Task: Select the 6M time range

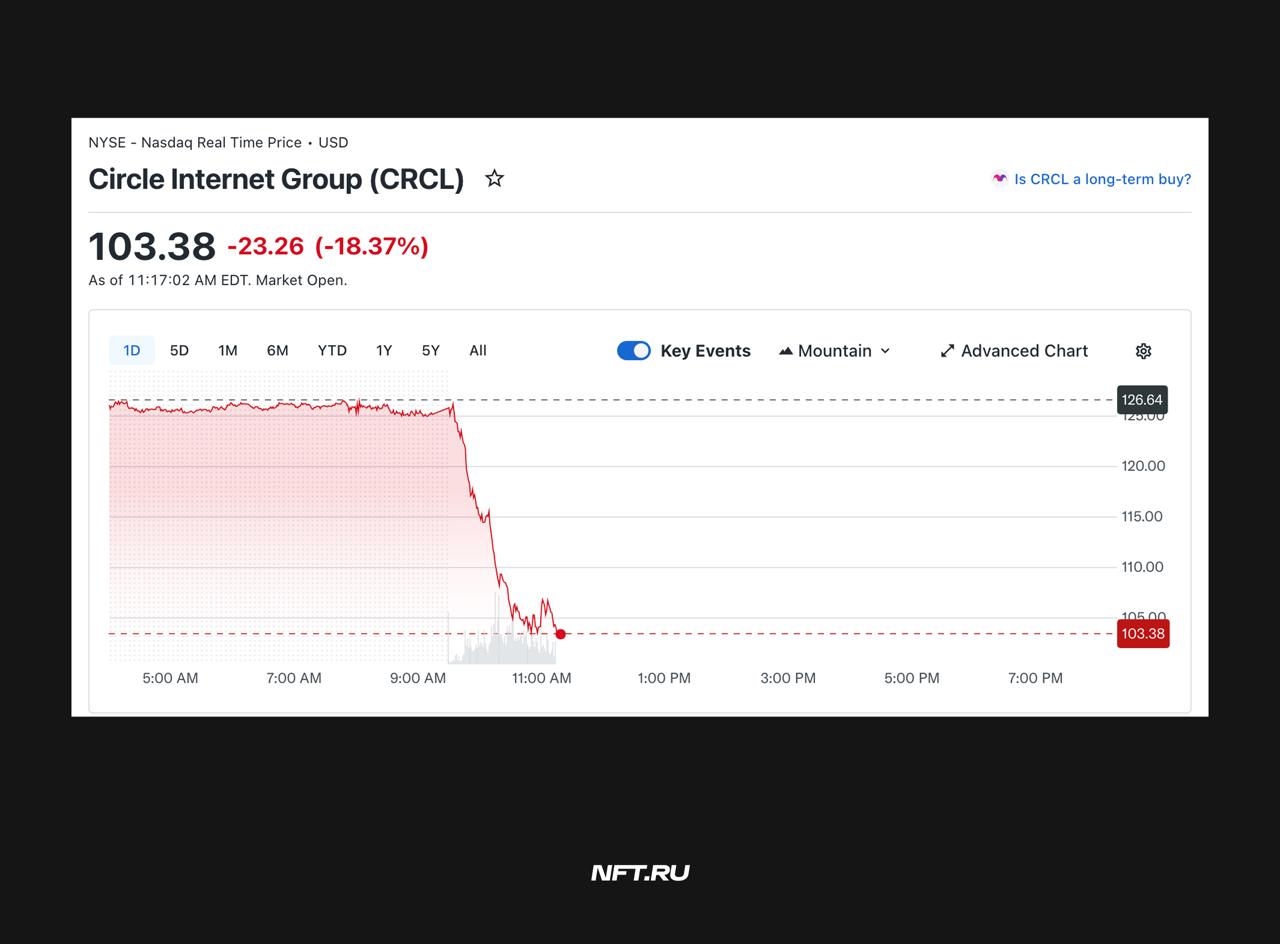Action: pos(277,350)
